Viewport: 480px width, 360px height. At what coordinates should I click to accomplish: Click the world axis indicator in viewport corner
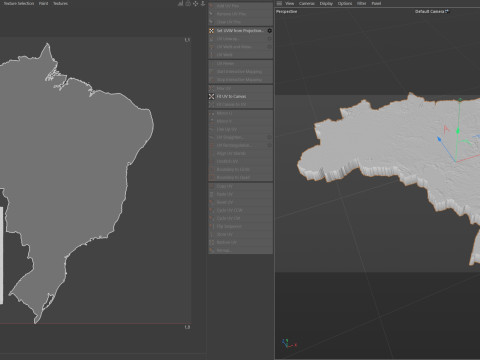[288, 343]
